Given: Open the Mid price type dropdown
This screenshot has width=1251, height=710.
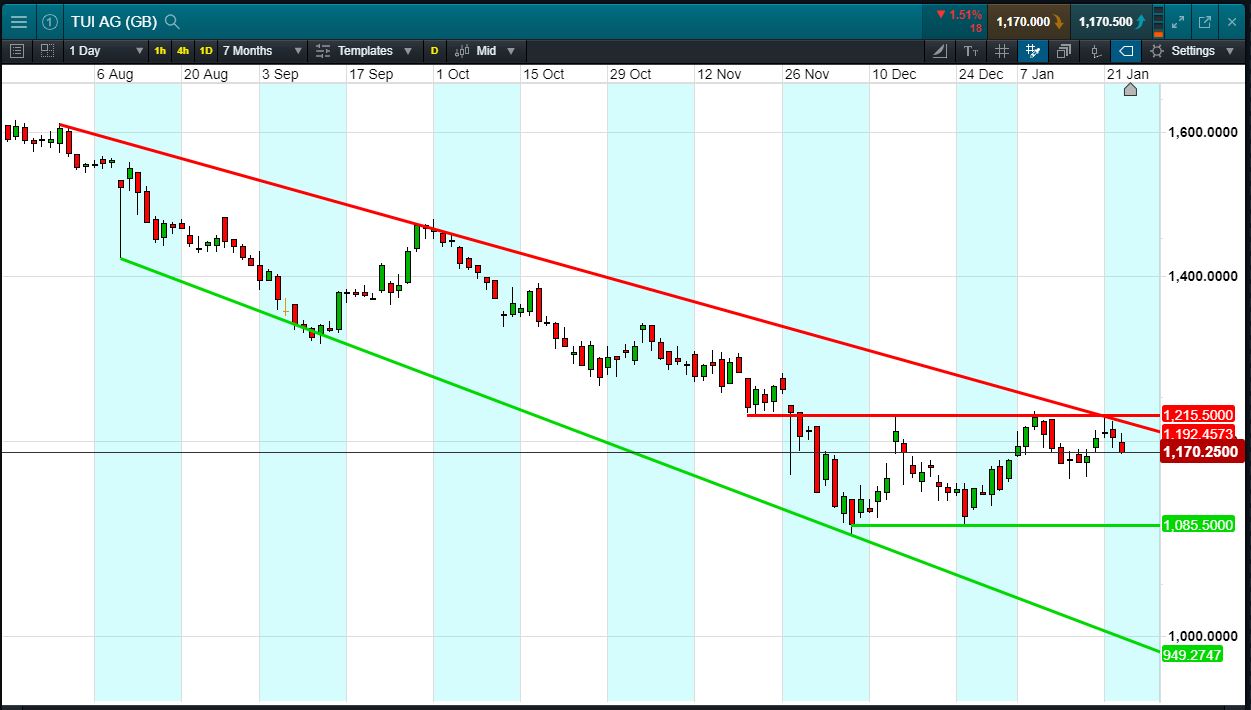Looking at the screenshot, I should click(485, 51).
